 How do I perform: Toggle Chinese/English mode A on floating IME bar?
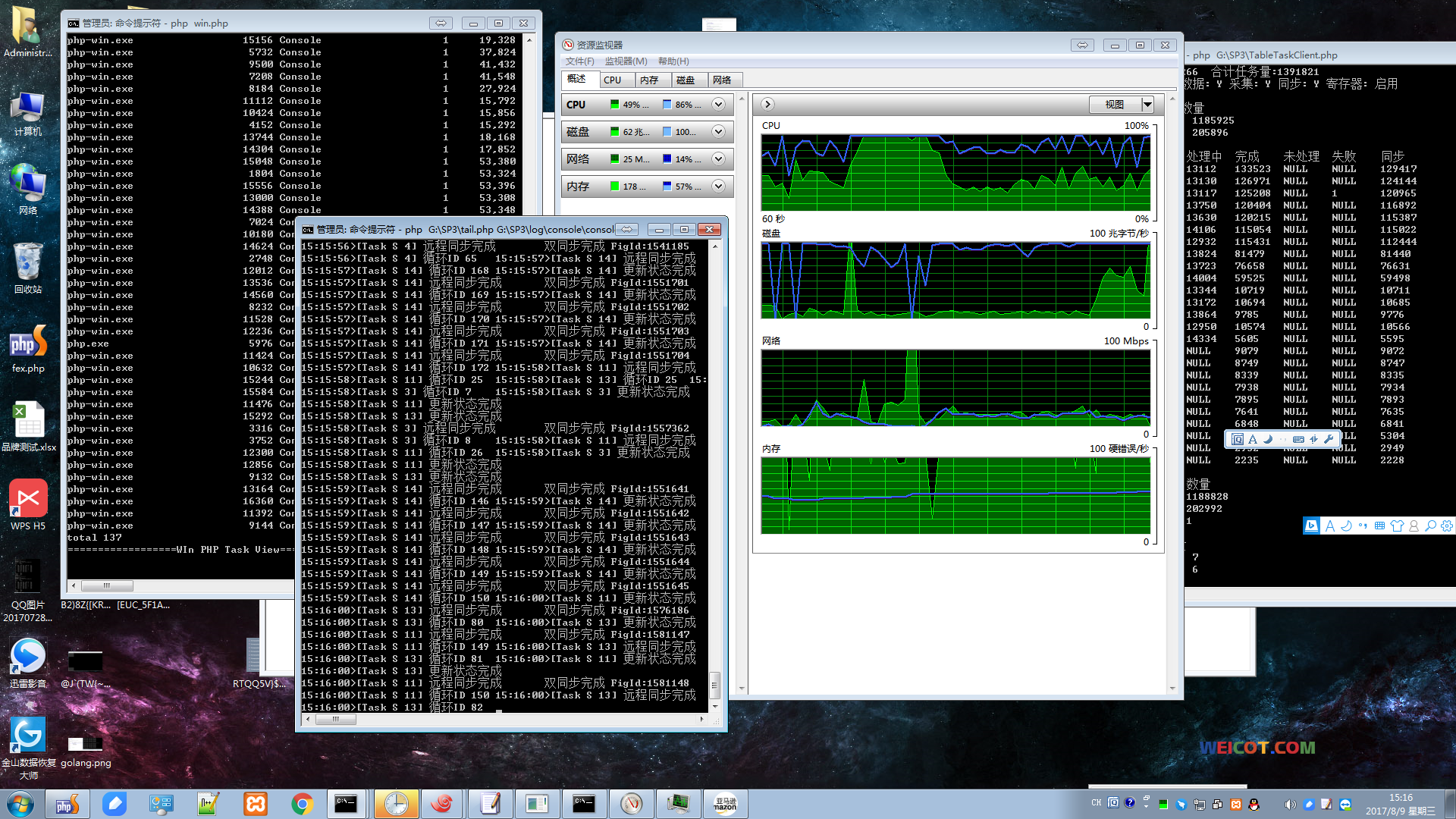1253,439
